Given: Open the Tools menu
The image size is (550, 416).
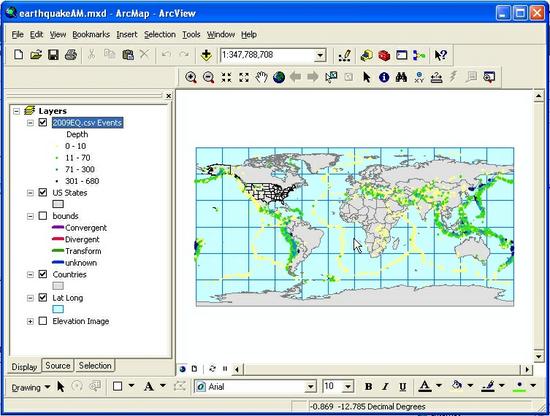Looking at the screenshot, I should (x=191, y=34).
